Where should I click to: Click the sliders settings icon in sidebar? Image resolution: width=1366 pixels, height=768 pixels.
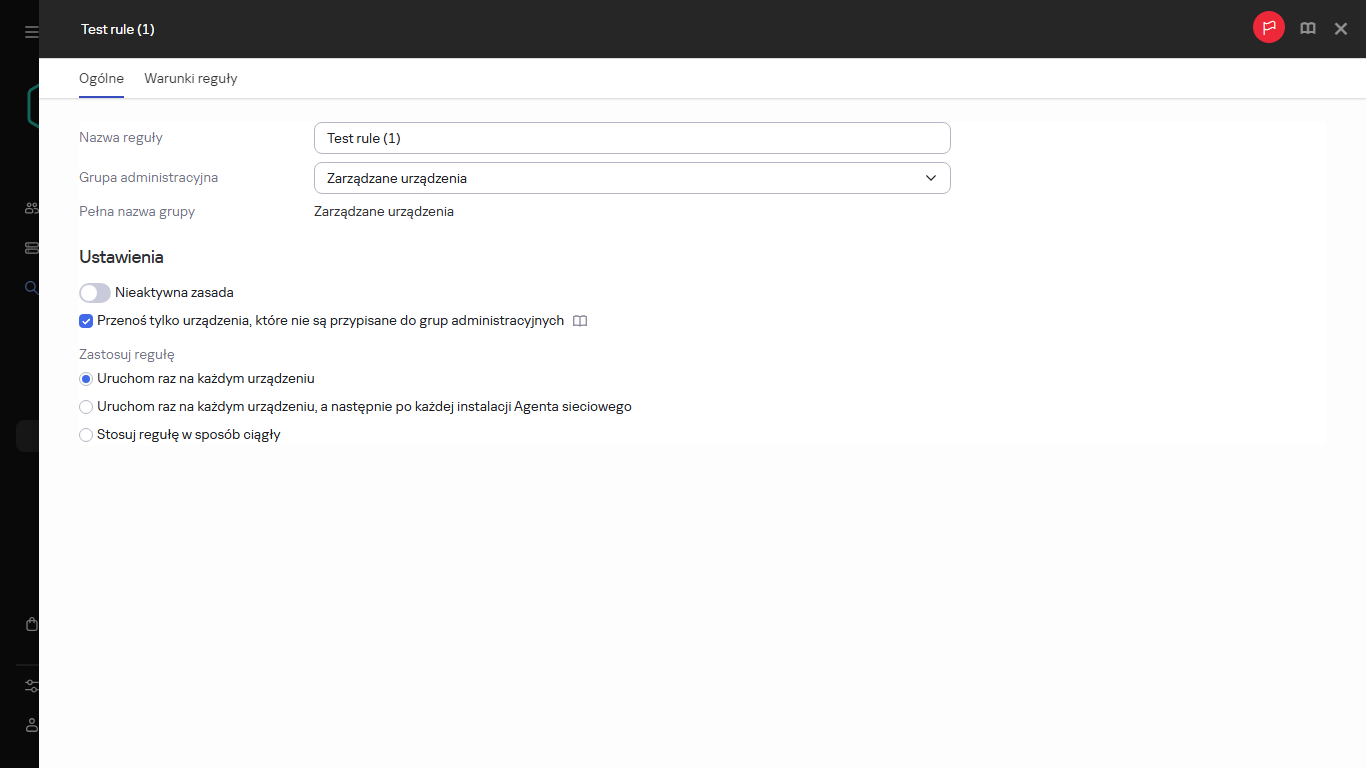click(x=31, y=686)
